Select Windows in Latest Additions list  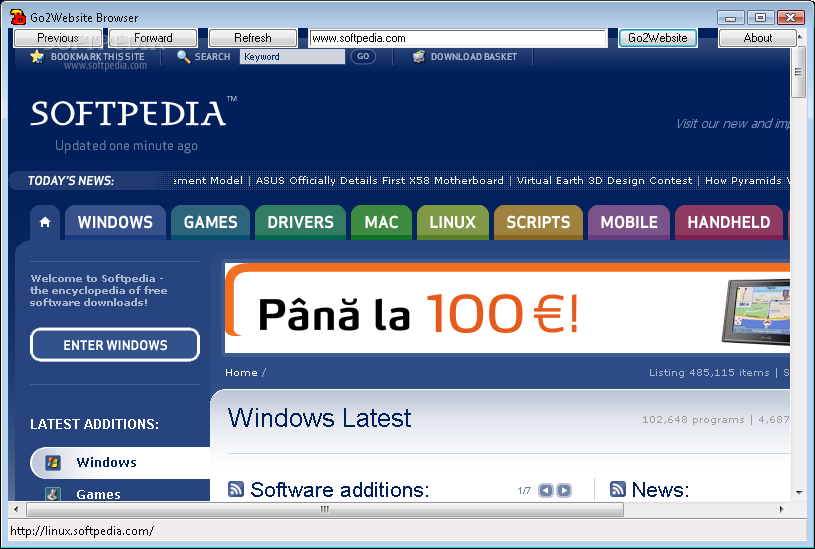(x=120, y=462)
